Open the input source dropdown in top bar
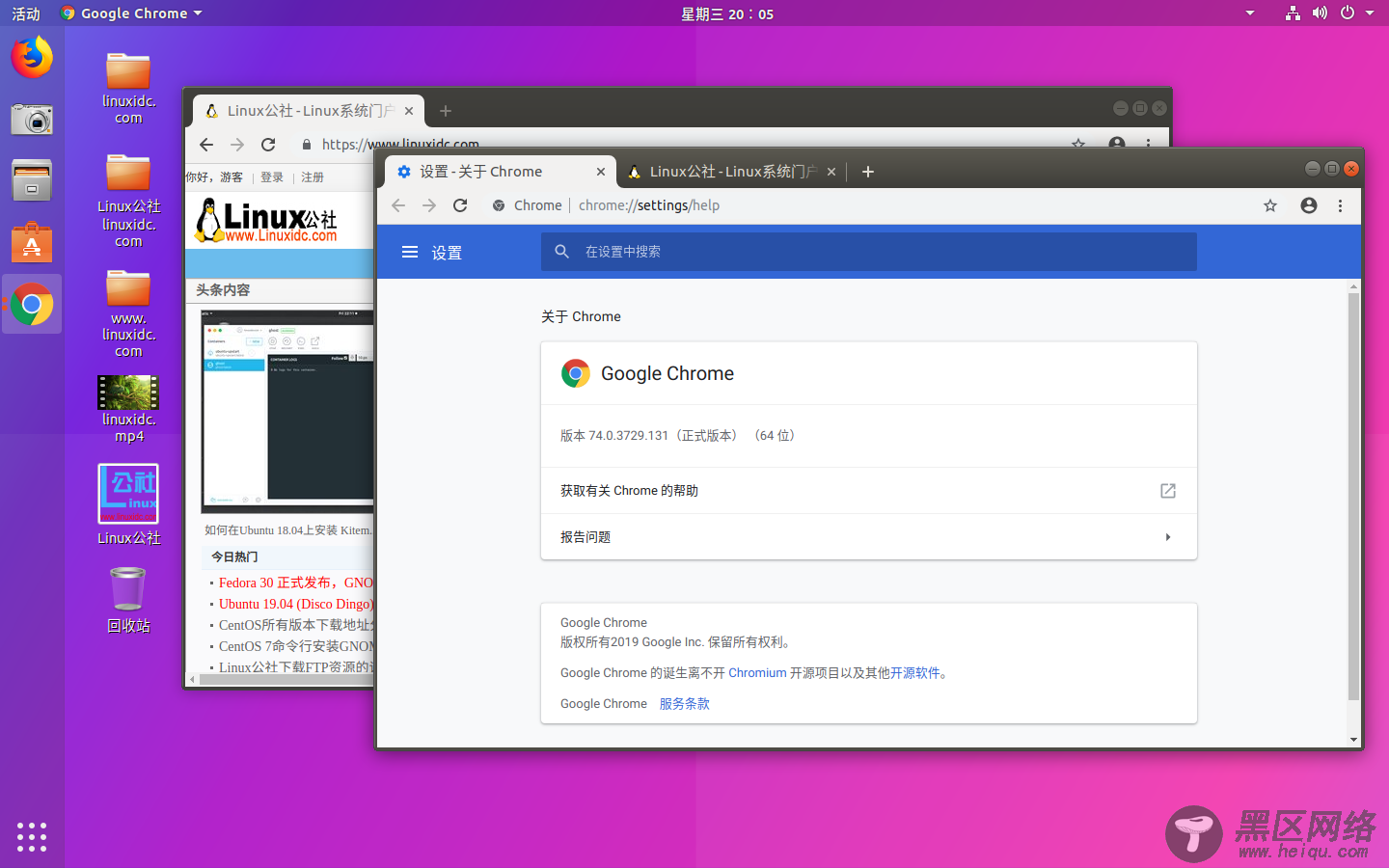 (x=1250, y=14)
